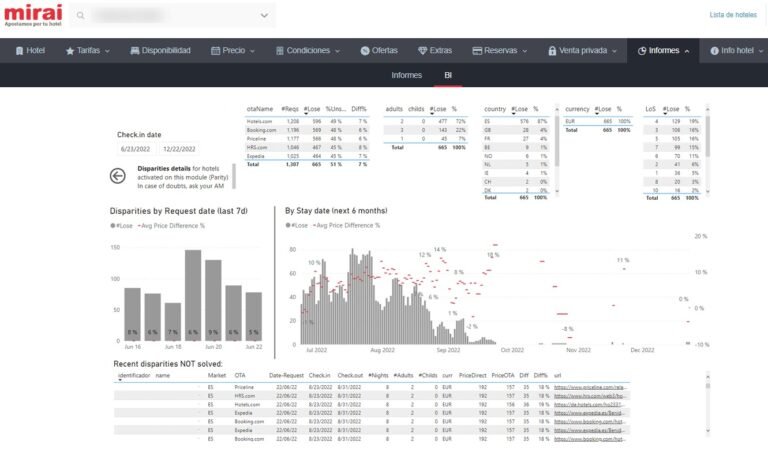768x451 pixels.
Task: Click the Hotel building icon
Action: [x=21, y=50]
